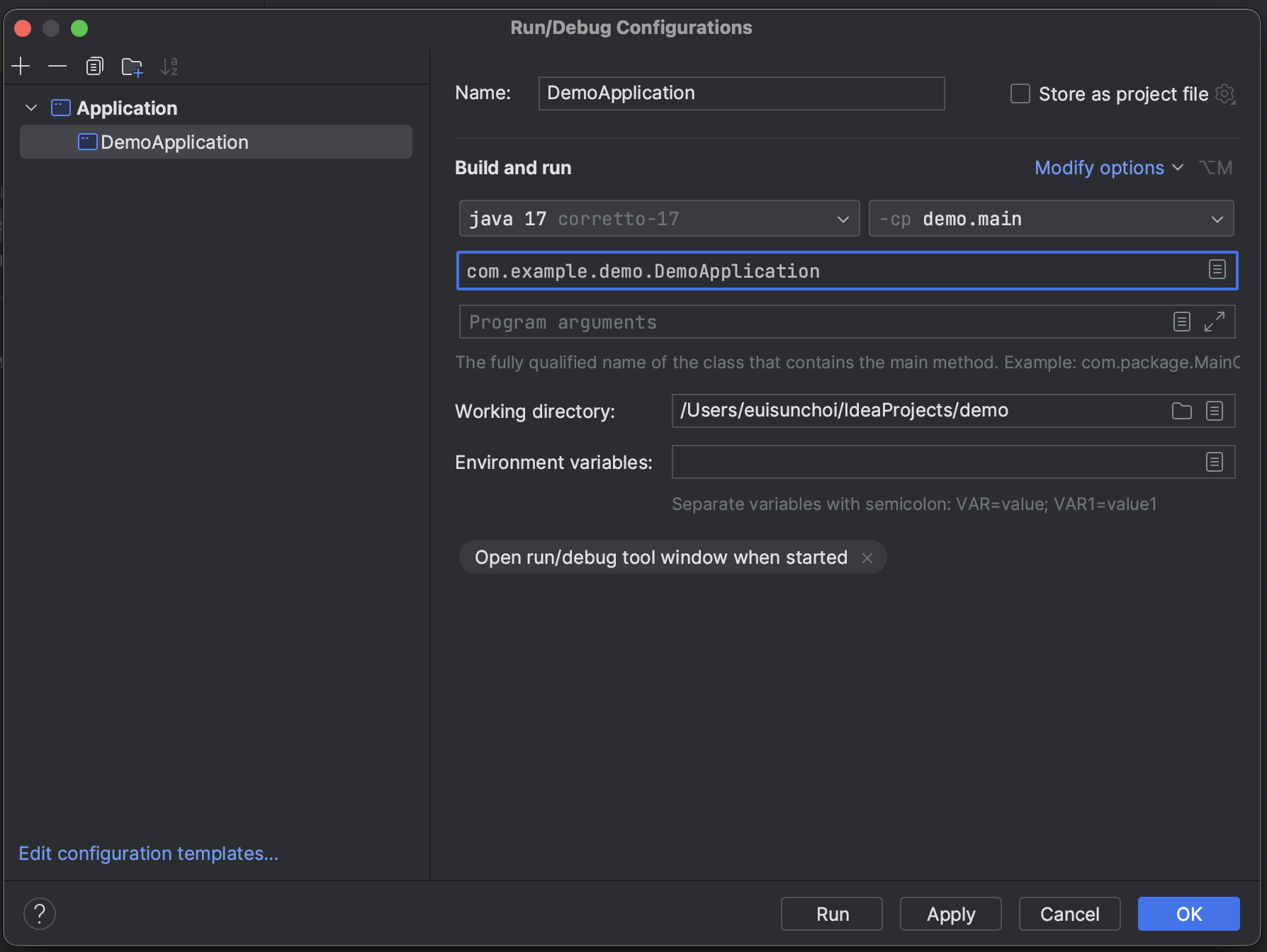Viewport: 1267px width, 952px height.
Task: Click the Separate variables with semicolon hint
Action: pos(914,504)
